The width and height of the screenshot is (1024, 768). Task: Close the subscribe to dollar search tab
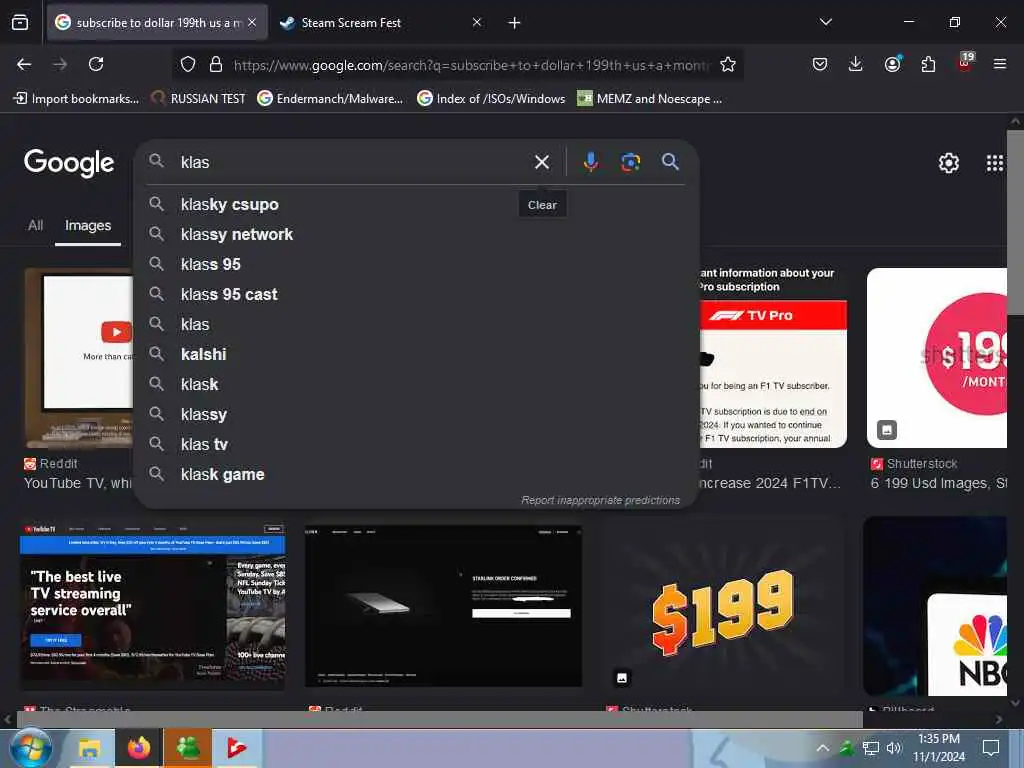(x=252, y=22)
